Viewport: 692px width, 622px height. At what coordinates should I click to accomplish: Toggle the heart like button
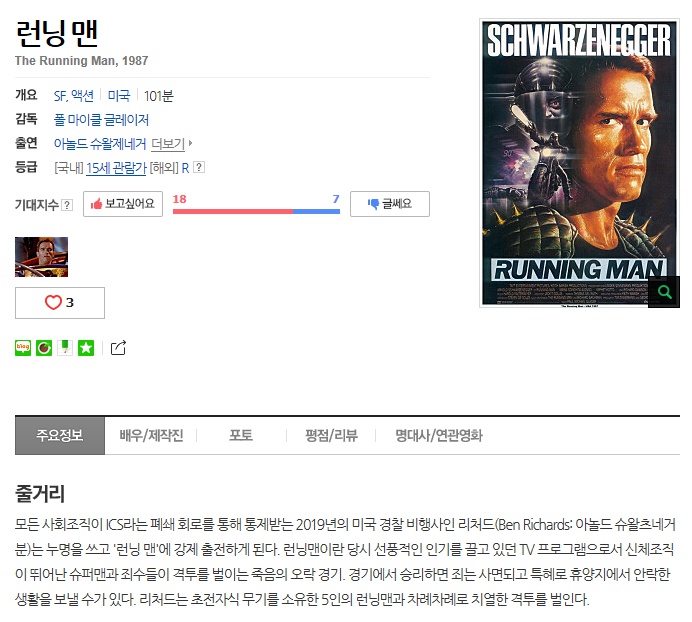click(x=60, y=303)
